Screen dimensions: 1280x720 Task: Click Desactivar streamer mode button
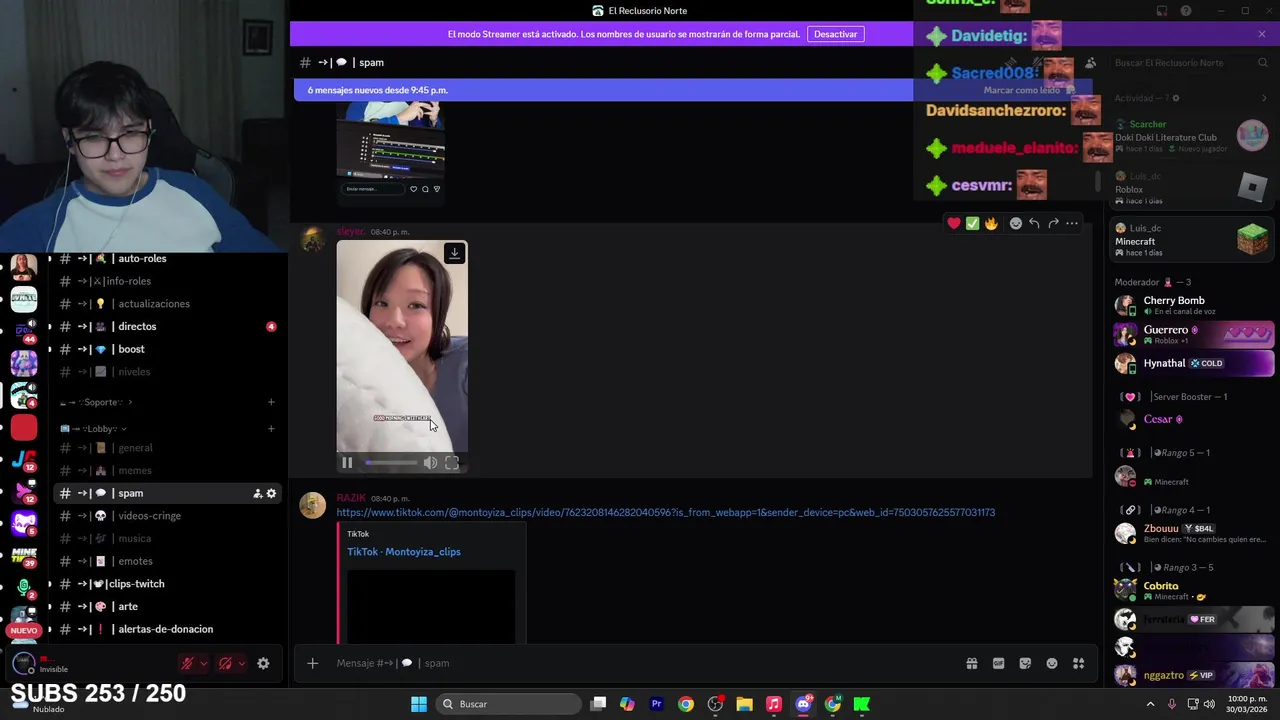[x=835, y=34]
